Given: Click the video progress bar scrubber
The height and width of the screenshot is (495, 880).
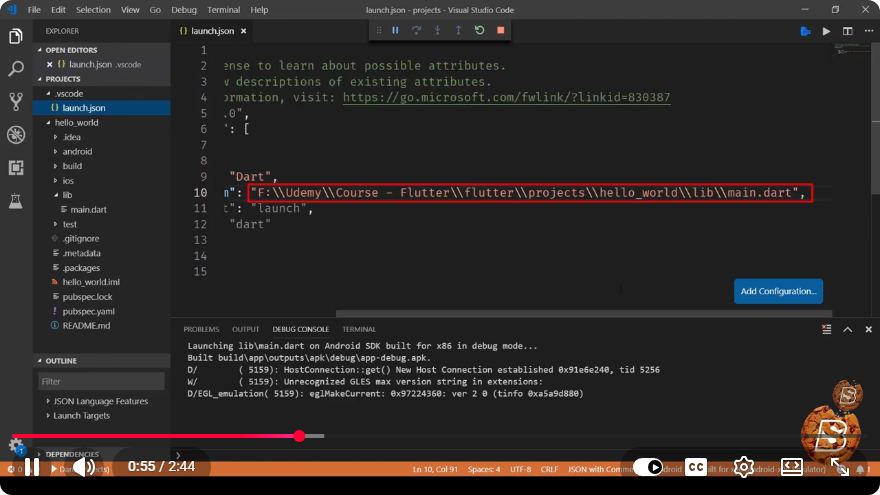Looking at the screenshot, I should 300,436.
